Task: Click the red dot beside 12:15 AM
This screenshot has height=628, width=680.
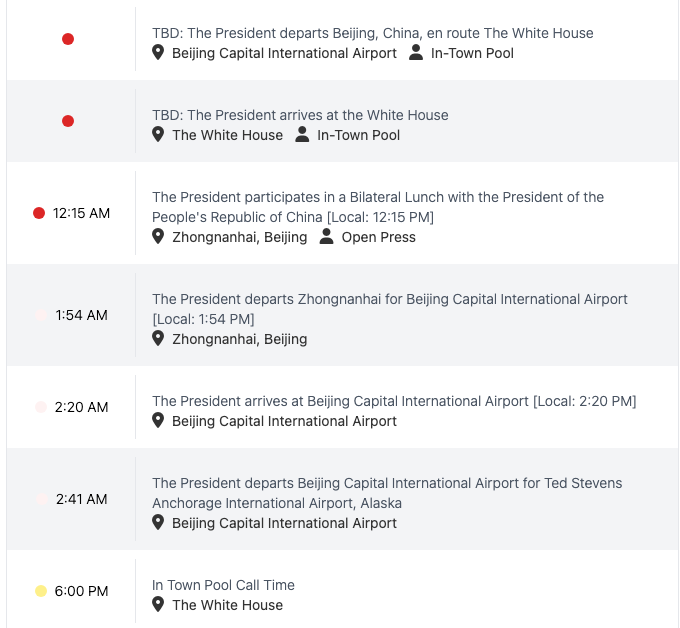Action: tap(39, 213)
